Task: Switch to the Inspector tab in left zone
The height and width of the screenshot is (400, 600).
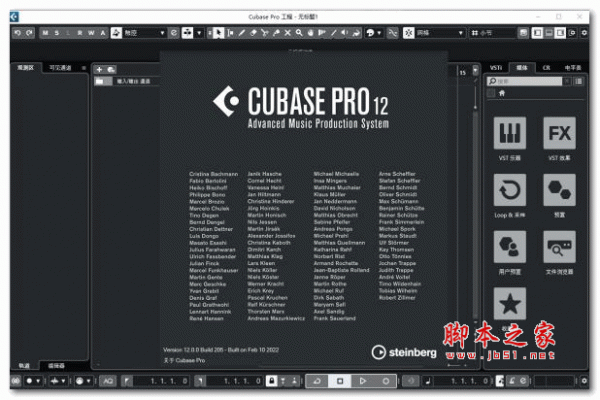Action: (26, 68)
